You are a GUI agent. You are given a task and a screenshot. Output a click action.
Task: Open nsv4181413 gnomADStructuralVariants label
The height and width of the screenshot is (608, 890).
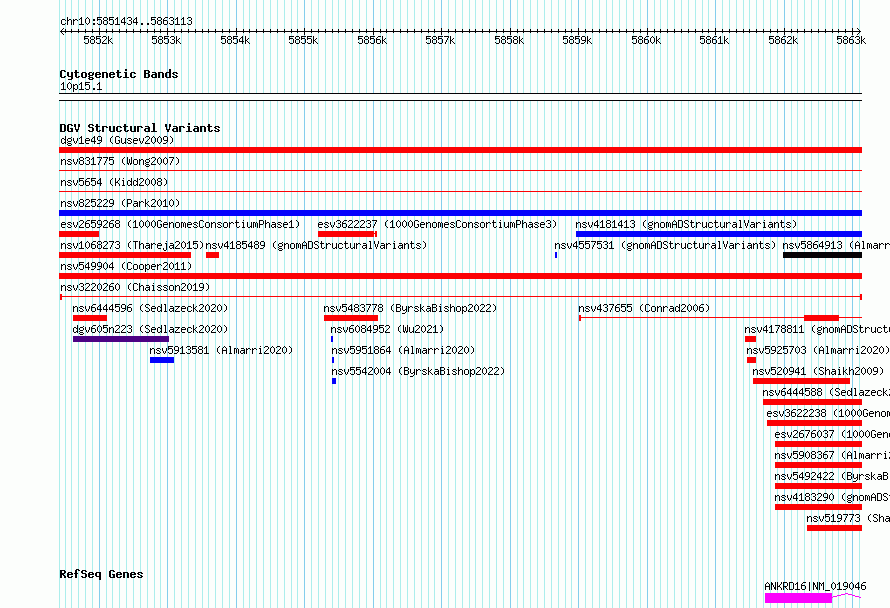click(x=686, y=224)
